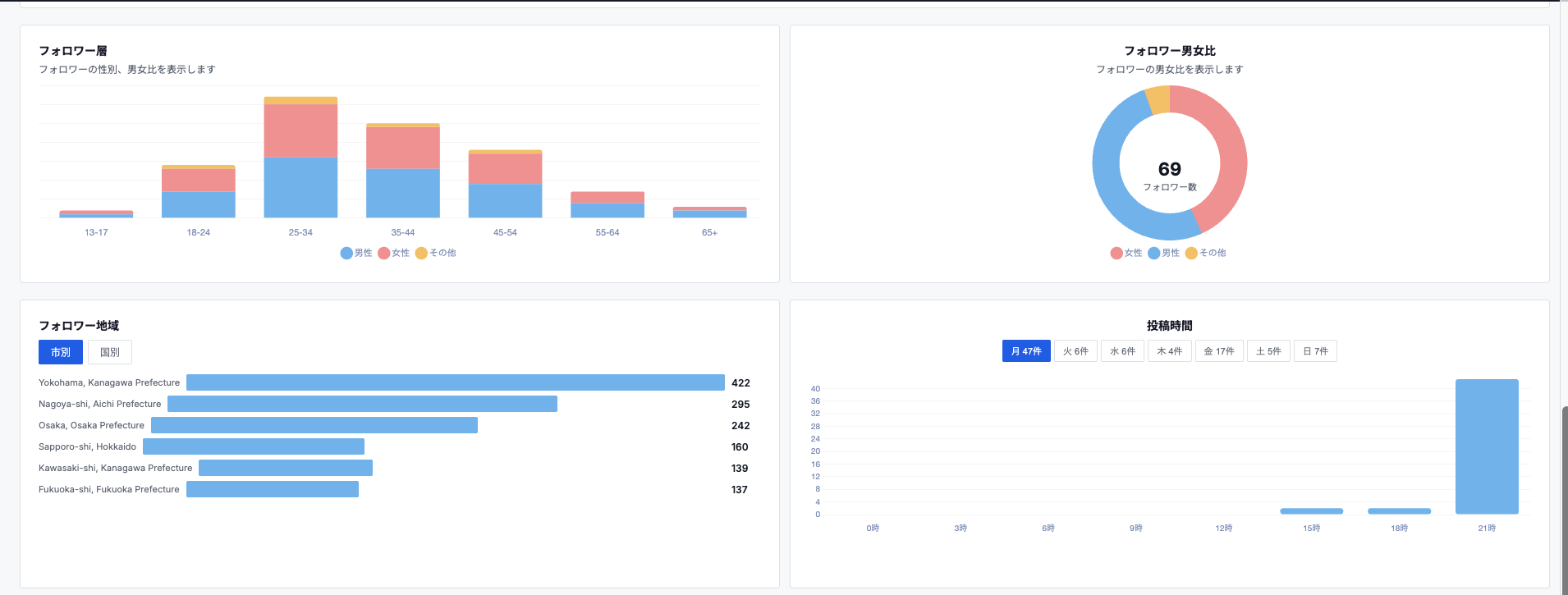
Task: Switch posting time to 金 17件
Action: pos(1219,351)
